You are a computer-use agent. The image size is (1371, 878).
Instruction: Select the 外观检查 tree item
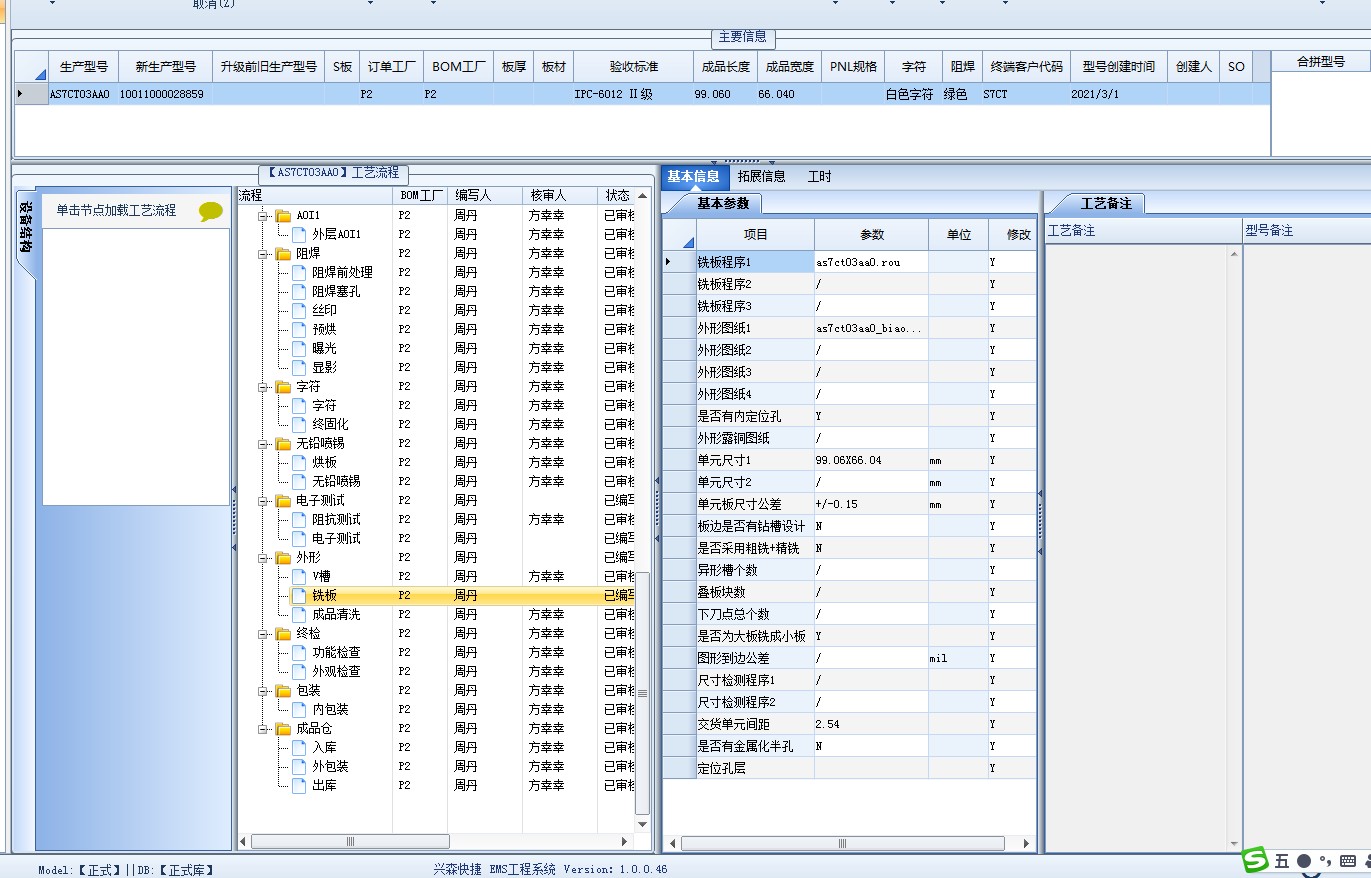click(336, 671)
